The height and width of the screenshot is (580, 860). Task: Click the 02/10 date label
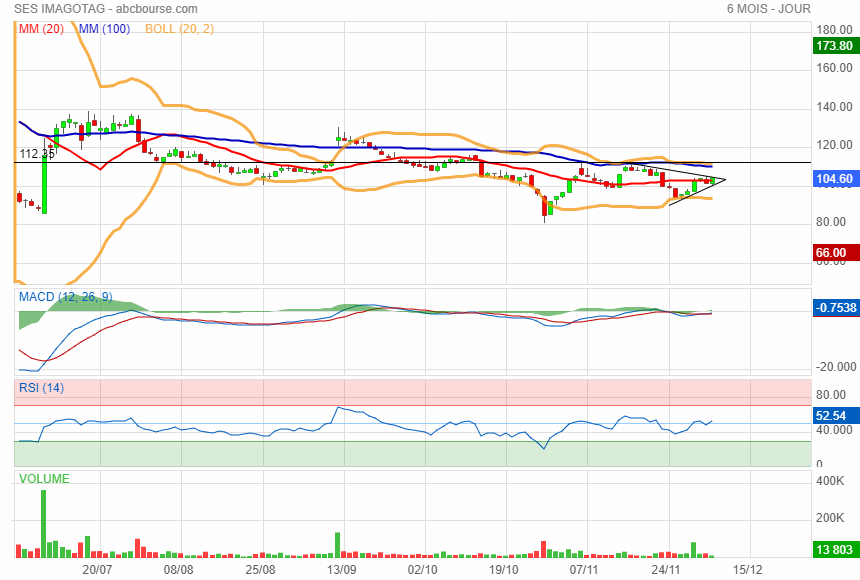coord(423,570)
